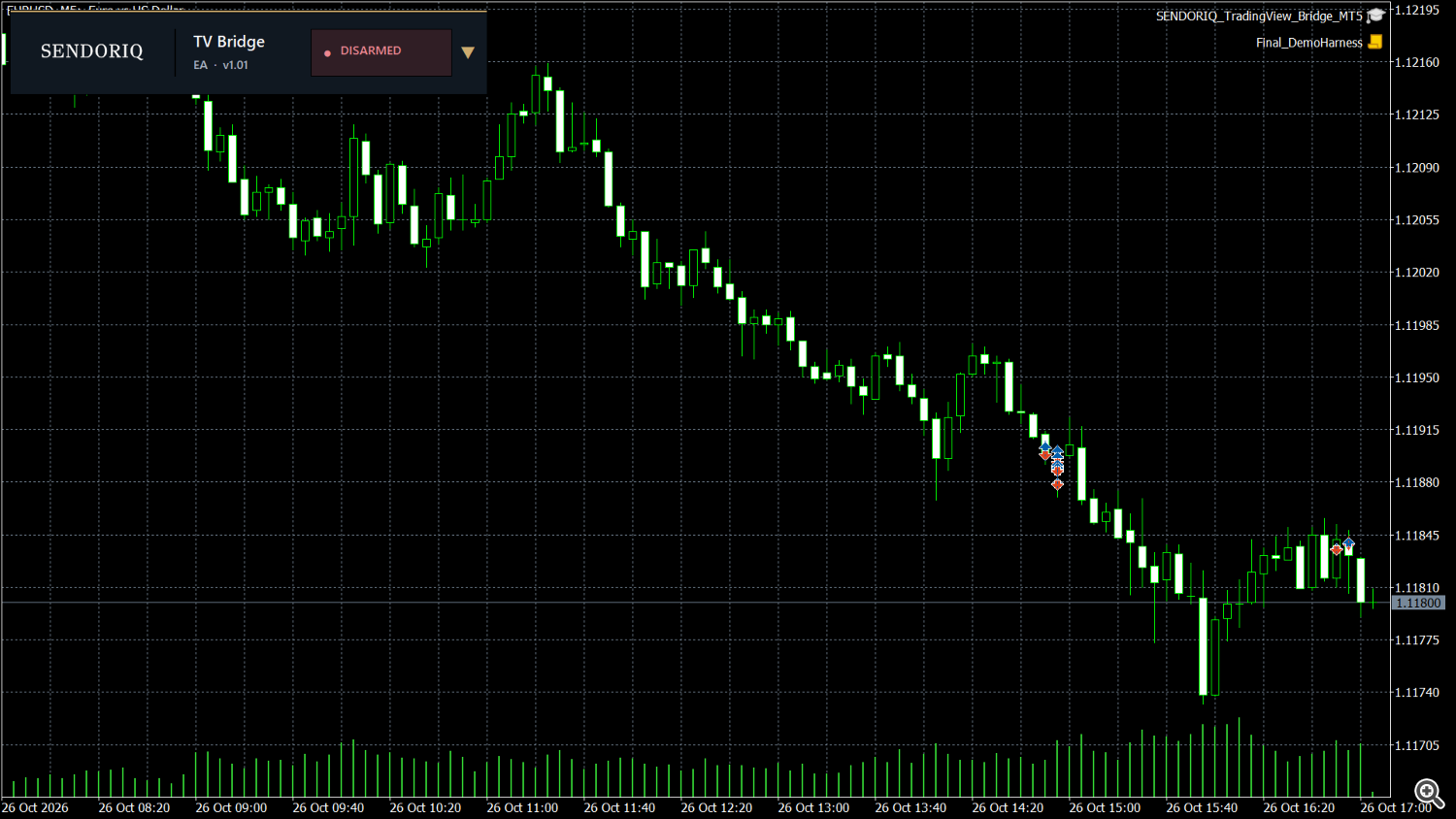The image size is (1456, 819).
Task: Click the rightmost red sell arrow on chart
Action: pos(1337,550)
